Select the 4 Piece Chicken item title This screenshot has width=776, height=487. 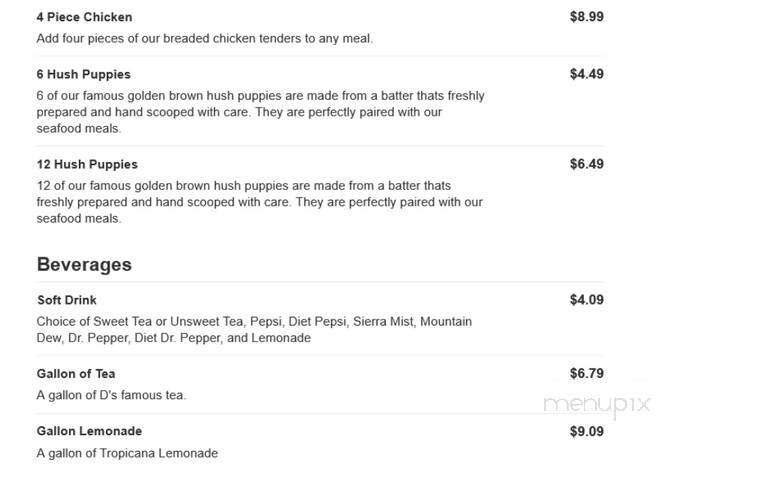[x=84, y=17]
